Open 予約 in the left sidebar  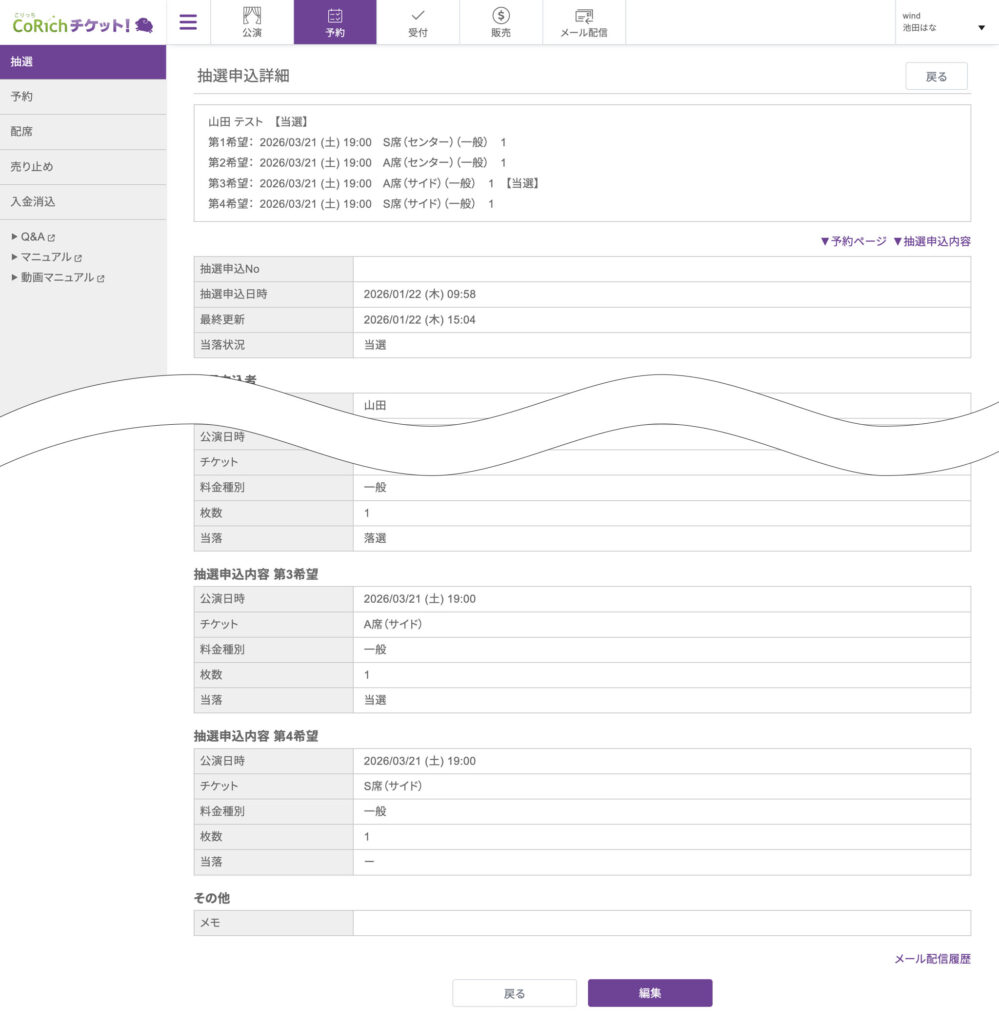83,97
